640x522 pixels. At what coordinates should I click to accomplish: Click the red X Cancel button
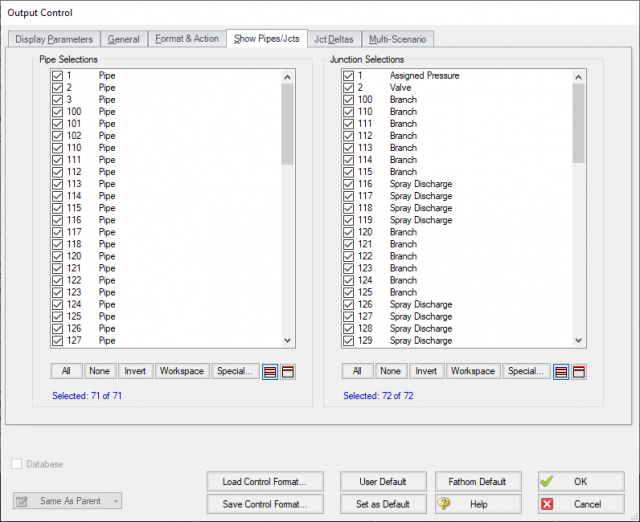pos(581,504)
